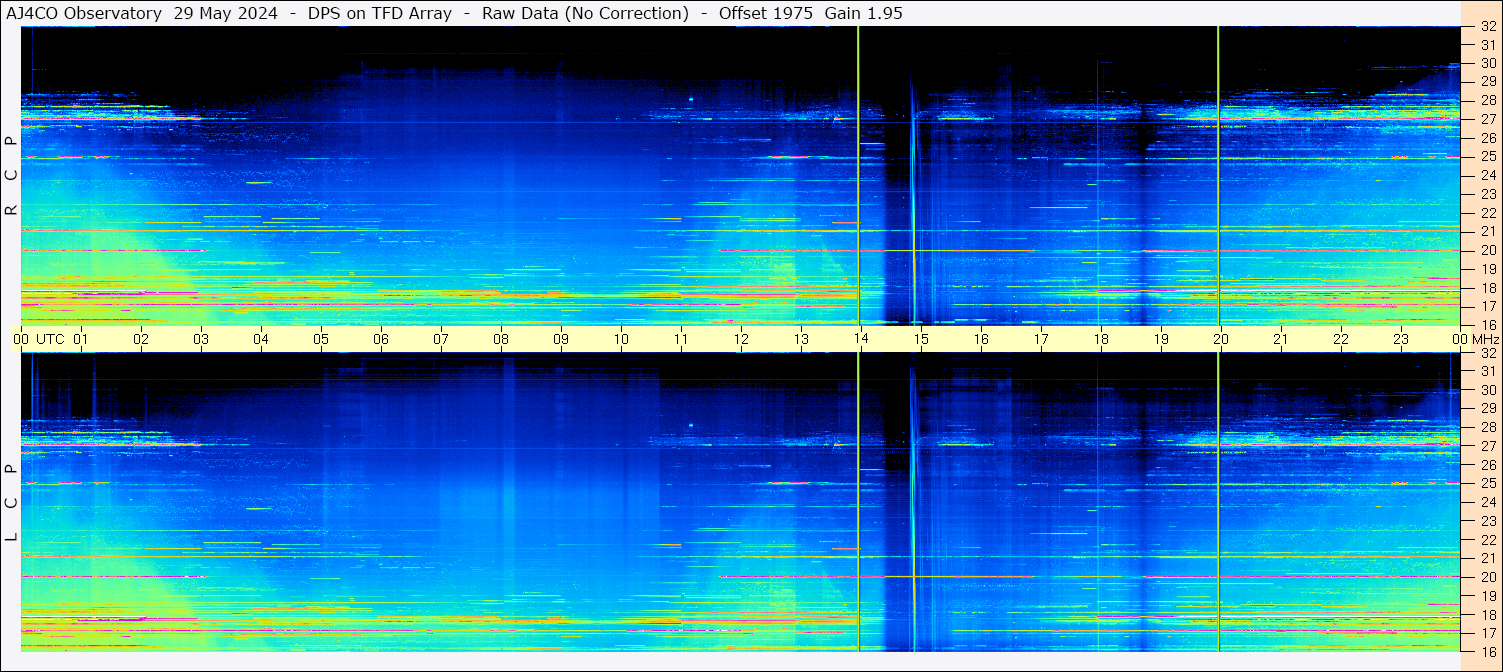This screenshot has width=1503, height=672.
Task: Select hour "20" on the UTC time axis
Action: (x=1221, y=339)
